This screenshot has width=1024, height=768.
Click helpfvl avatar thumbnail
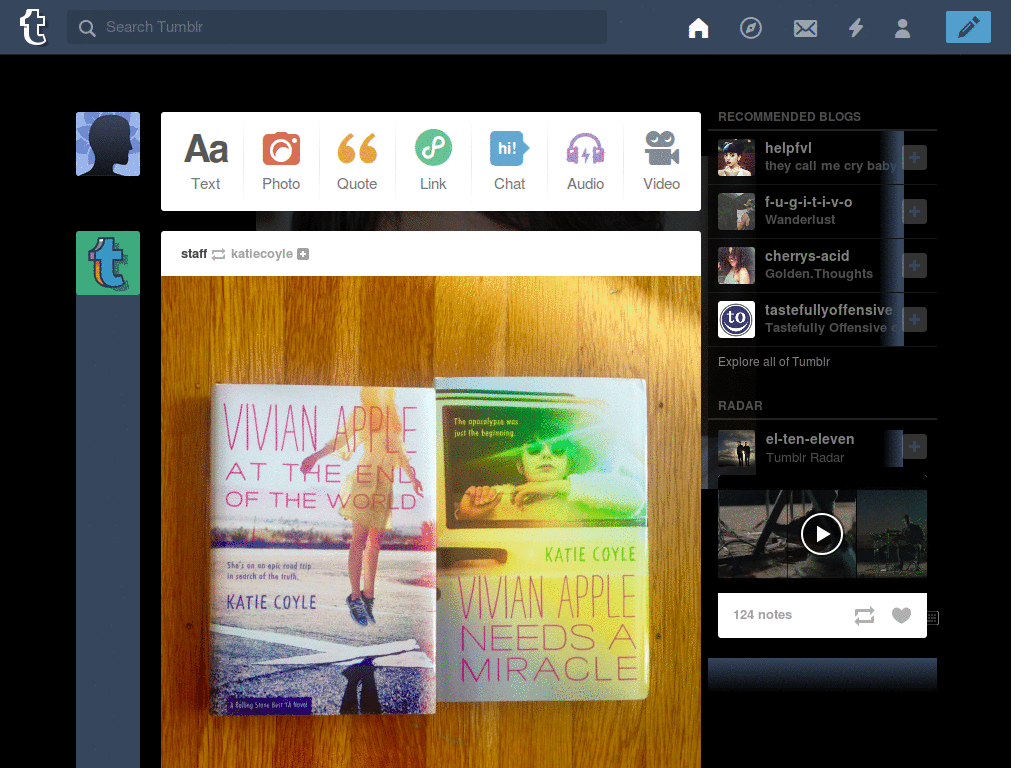pyautogui.click(x=736, y=157)
